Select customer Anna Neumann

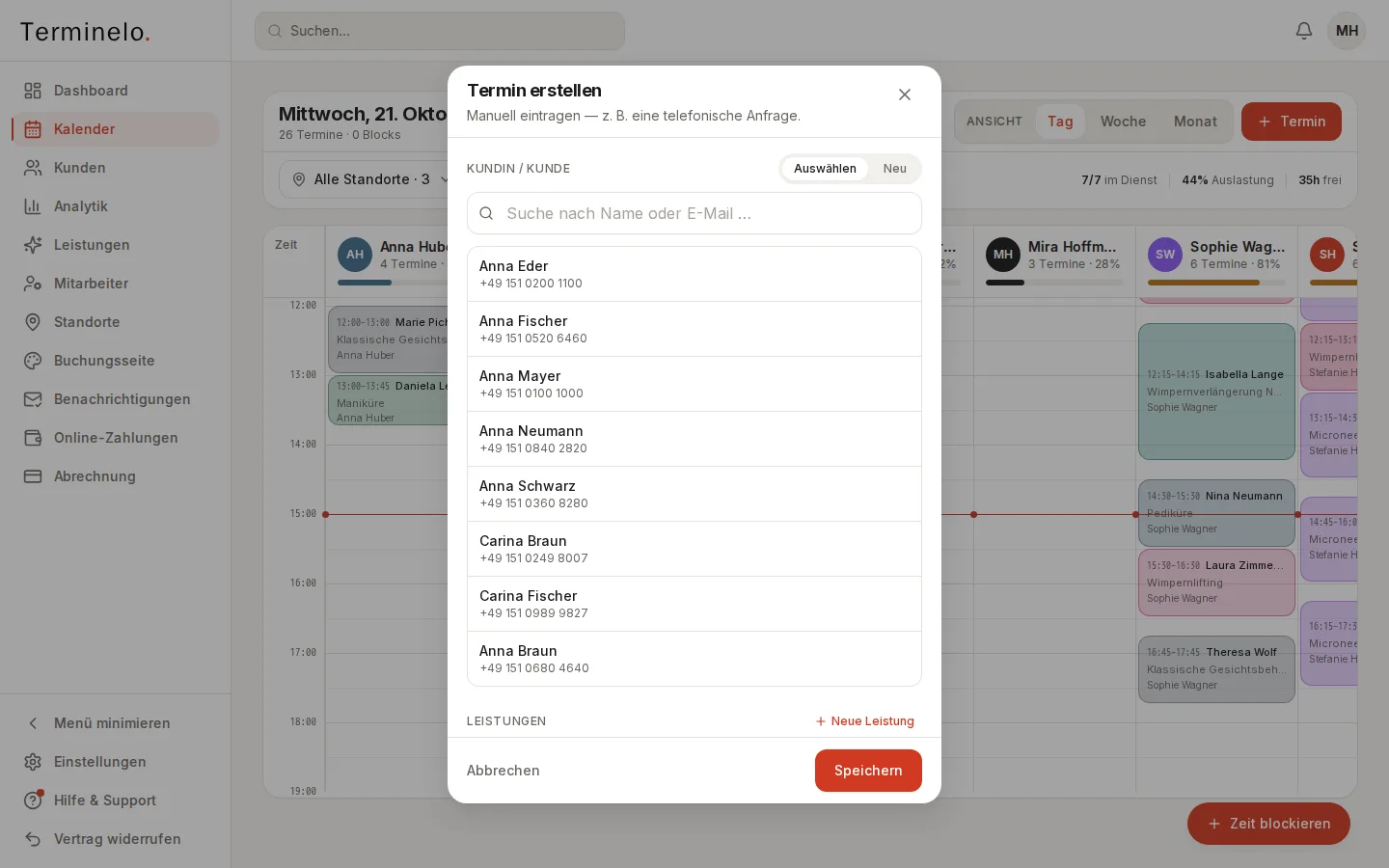pos(694,439)
